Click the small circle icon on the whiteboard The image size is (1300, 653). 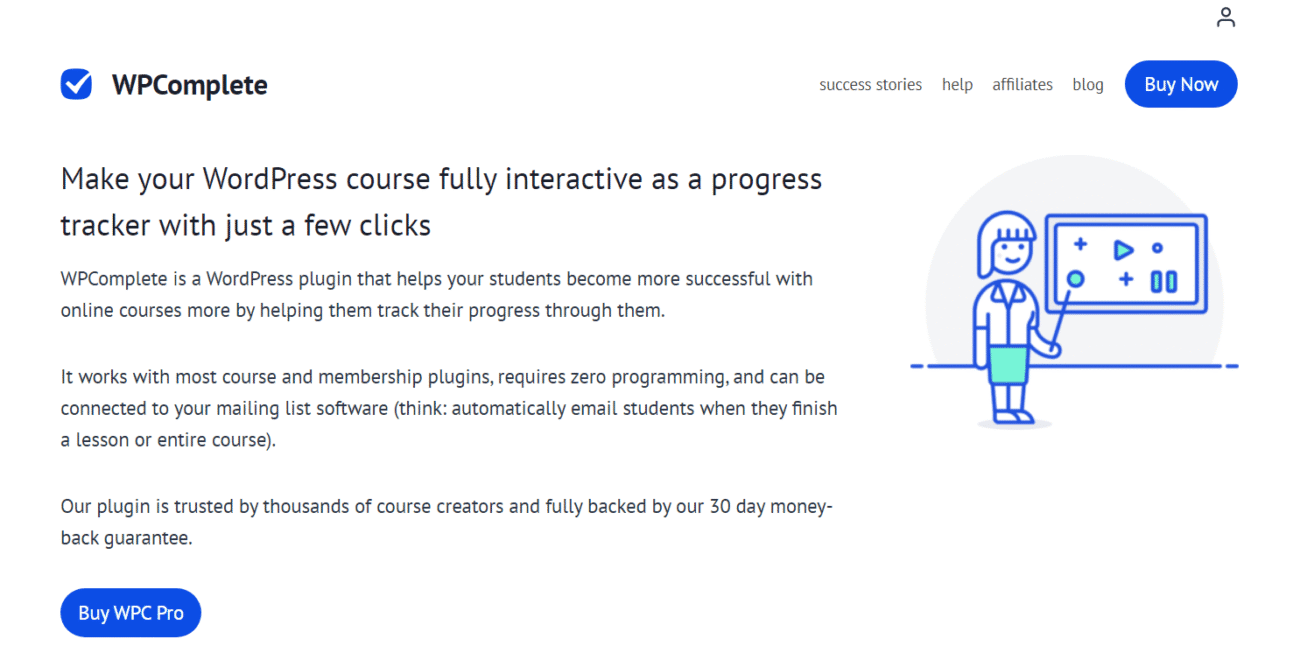(1157, 248)
